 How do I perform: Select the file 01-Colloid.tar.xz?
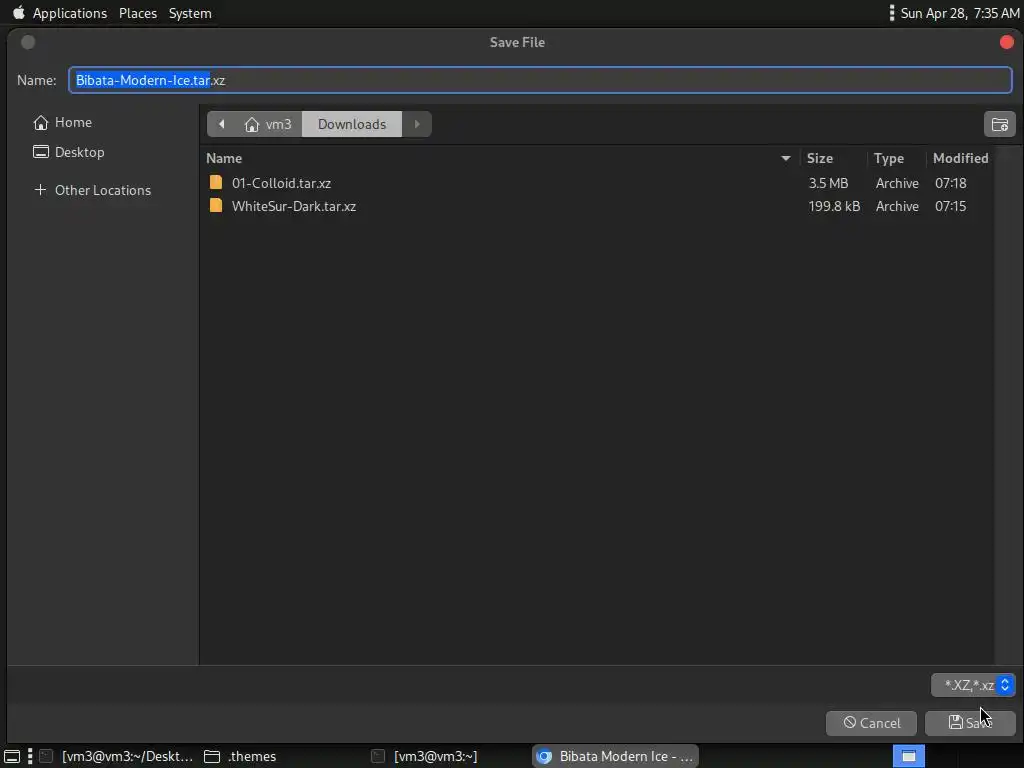coord(281,183)
